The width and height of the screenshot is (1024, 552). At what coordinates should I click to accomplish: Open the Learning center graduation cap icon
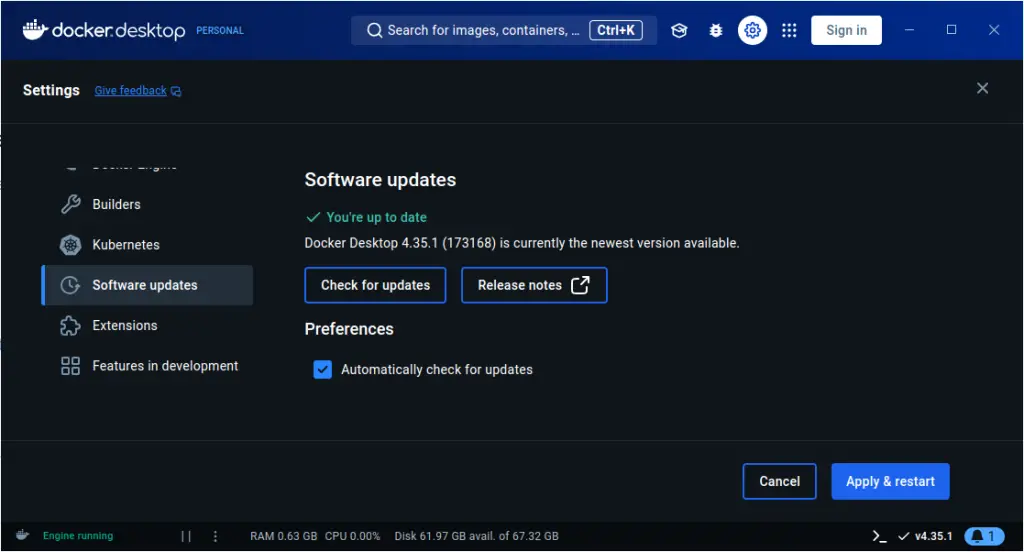coord(679,30)
